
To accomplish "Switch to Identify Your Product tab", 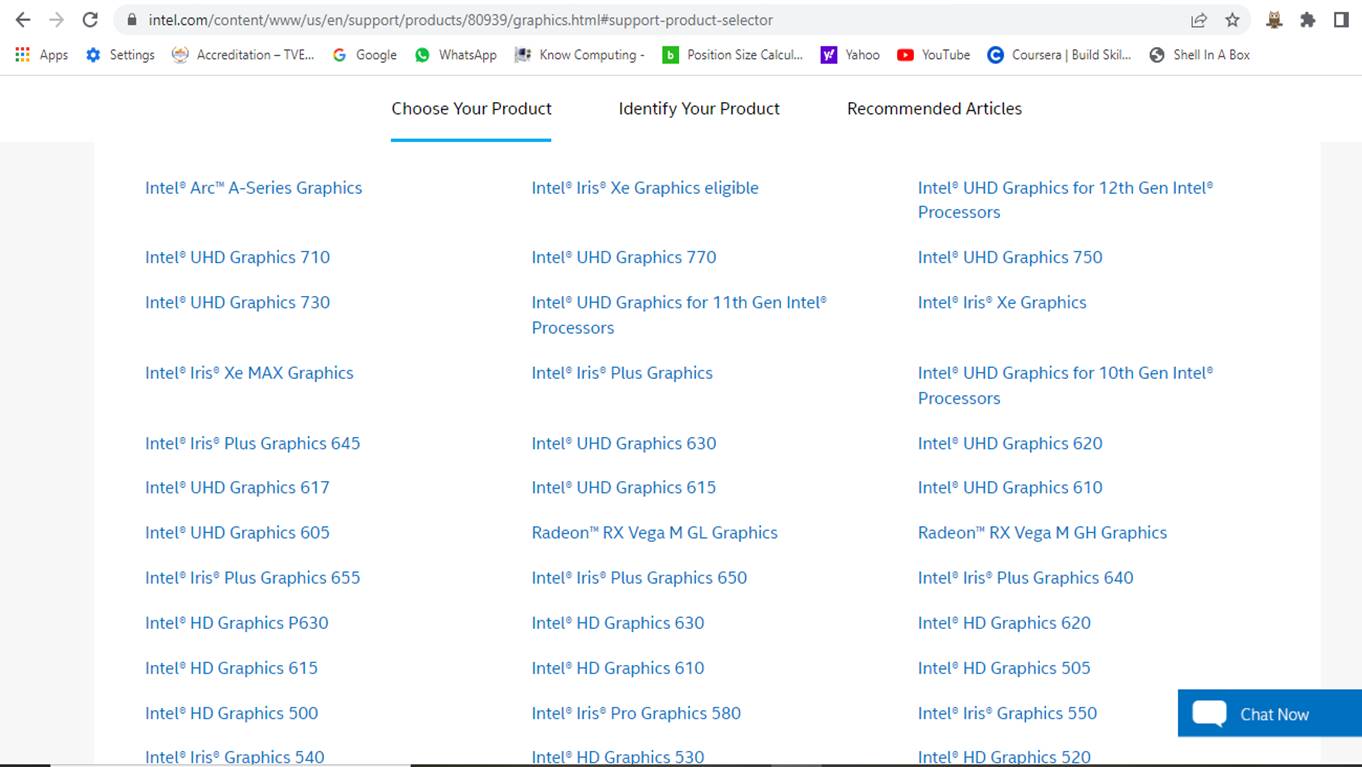I will 699,109.
